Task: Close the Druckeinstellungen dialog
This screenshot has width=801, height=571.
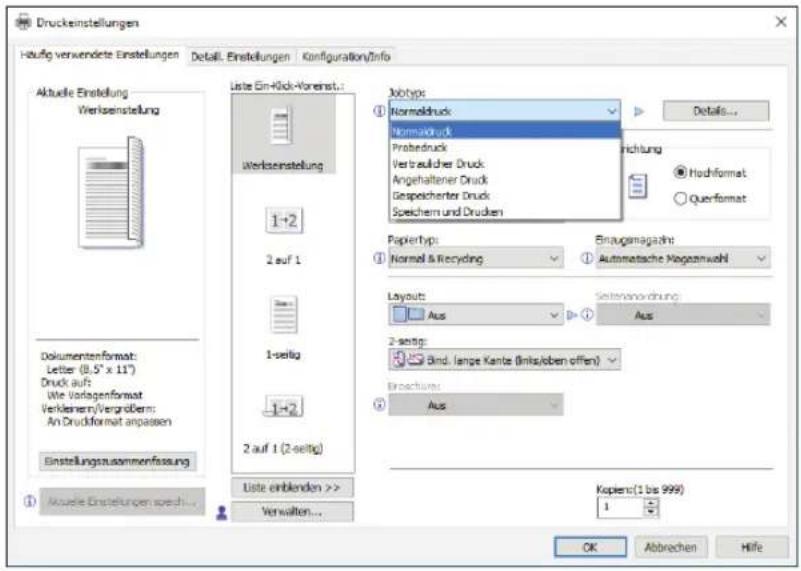Action: [x=781, y=22]
